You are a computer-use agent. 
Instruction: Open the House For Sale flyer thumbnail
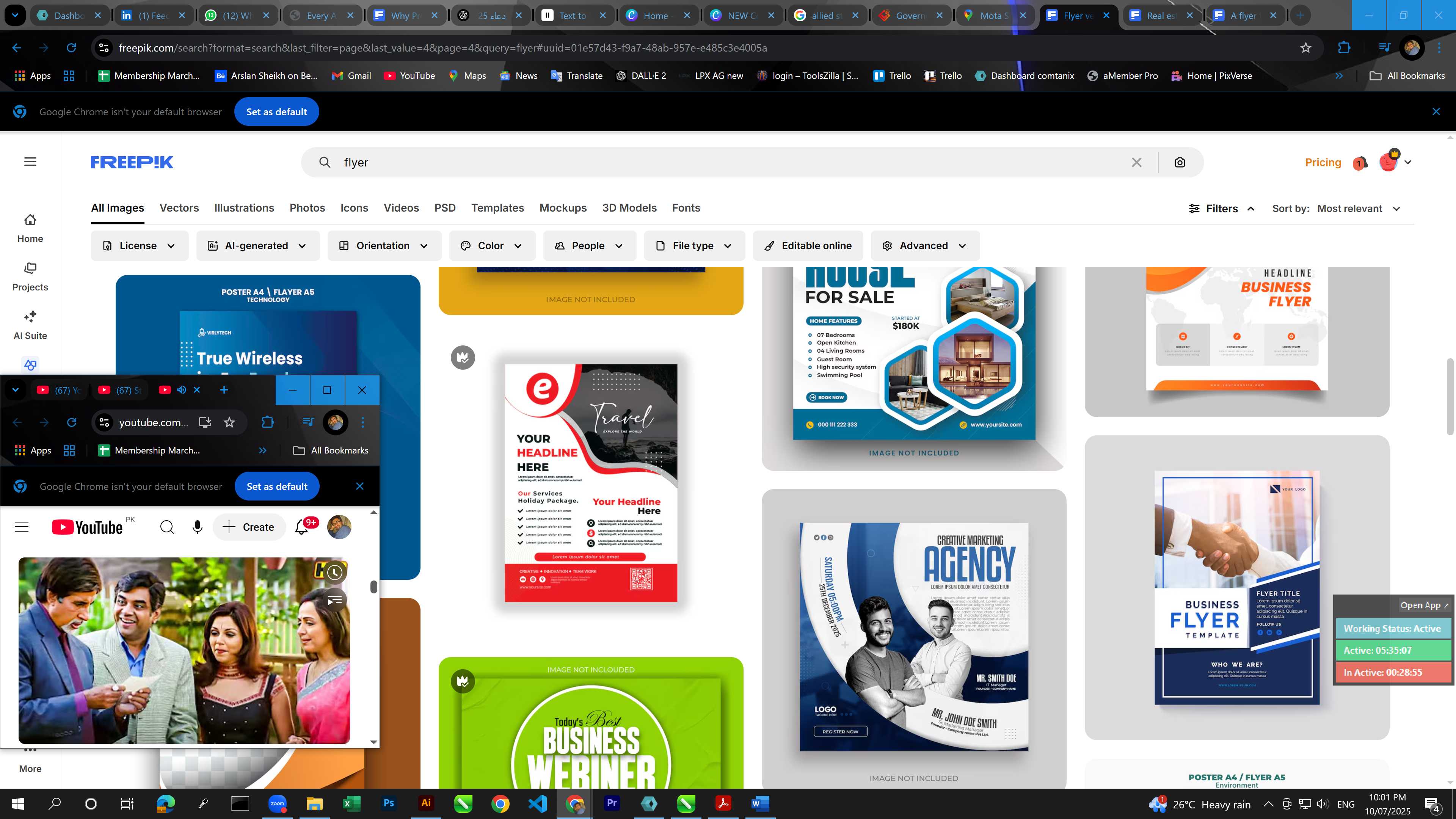(914, 369)
